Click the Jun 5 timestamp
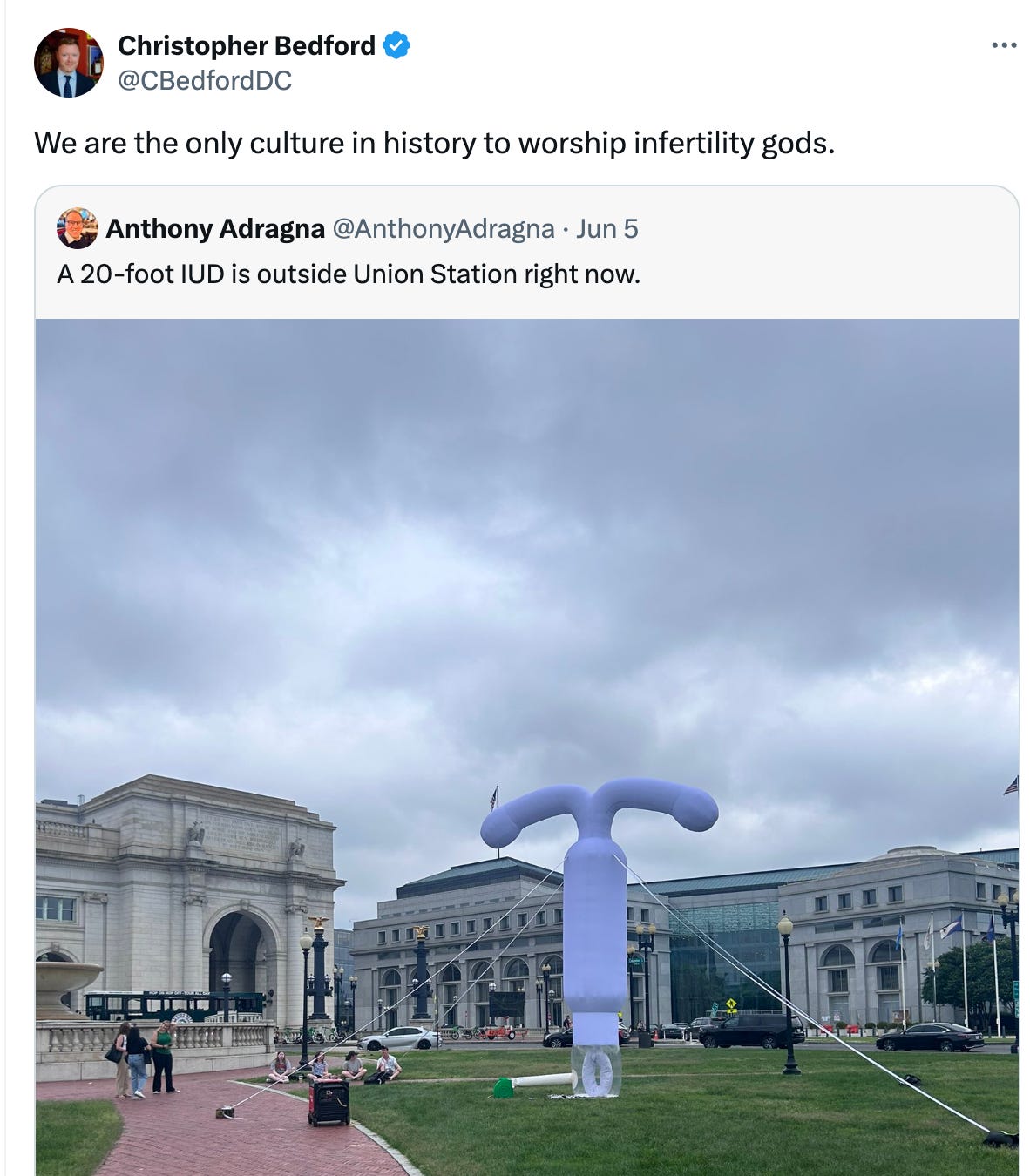Viewport: 1030px width, 1176px height. [607, 228]
